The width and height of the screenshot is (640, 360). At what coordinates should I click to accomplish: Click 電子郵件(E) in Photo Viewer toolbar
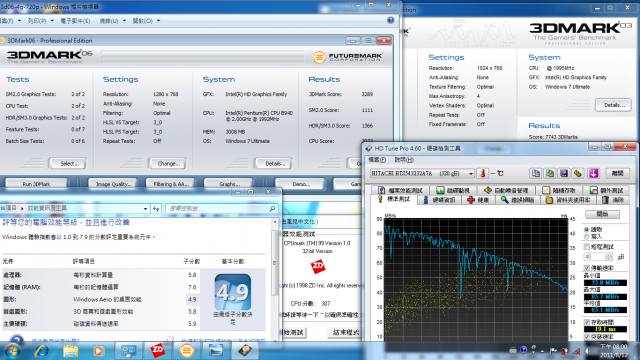[x=75, y=21]
